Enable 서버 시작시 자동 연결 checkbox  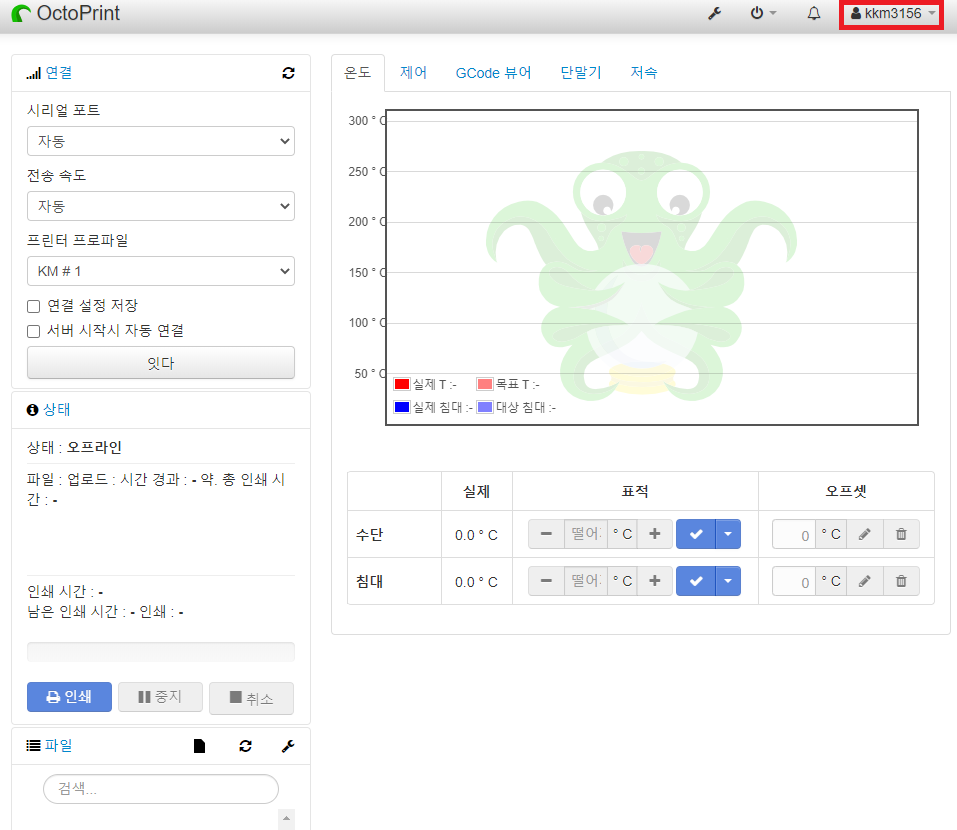[x=34, y=331]
